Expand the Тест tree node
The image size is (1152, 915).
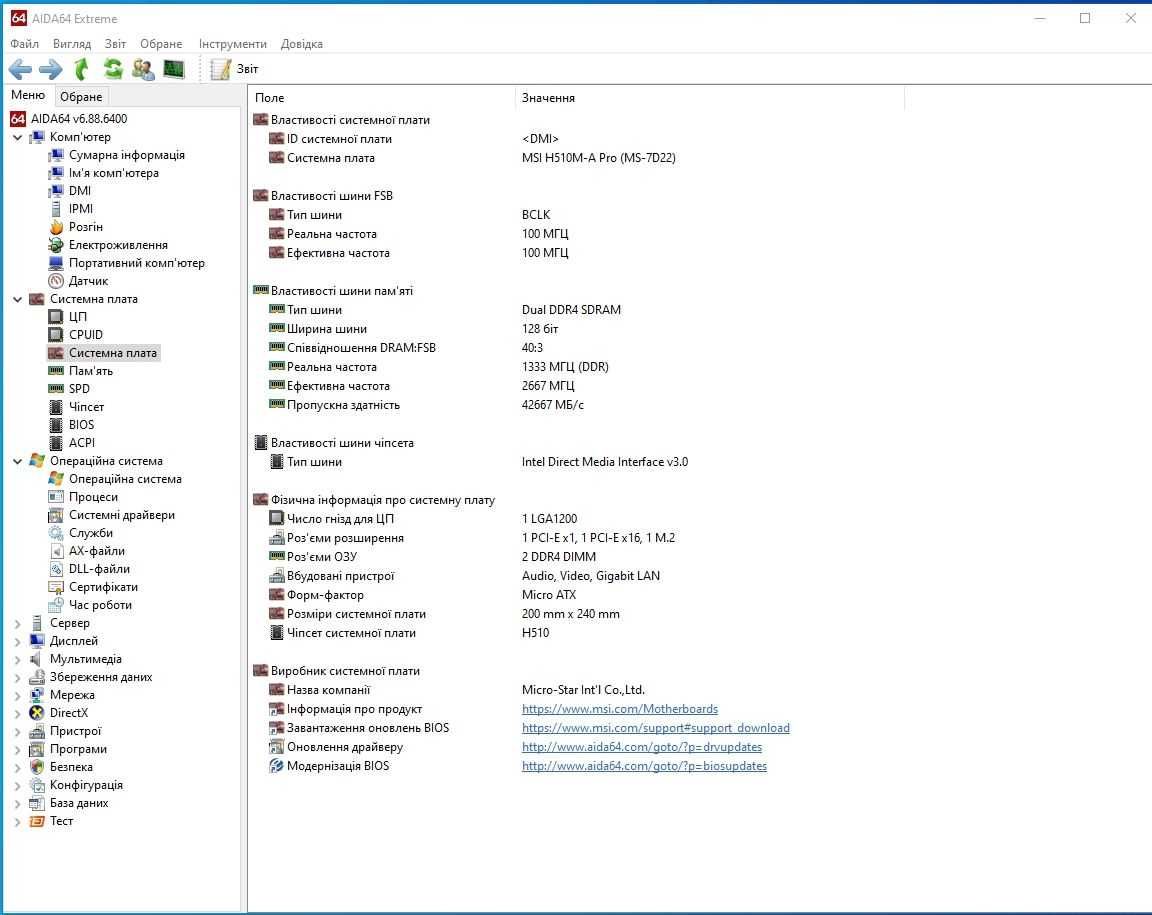coord(18,822)
